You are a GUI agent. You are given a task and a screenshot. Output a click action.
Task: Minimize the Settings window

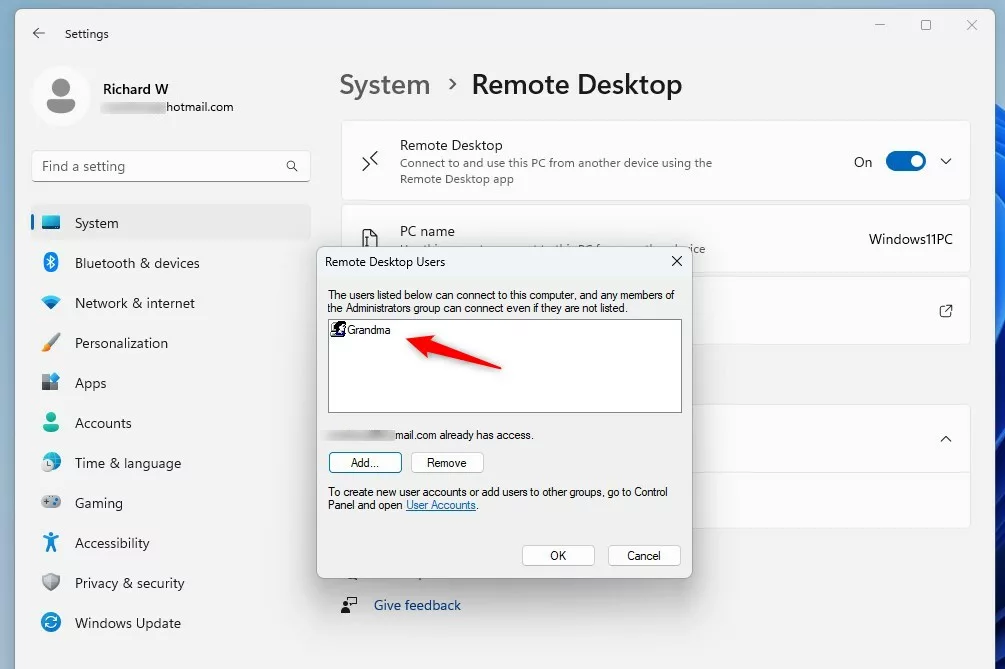pyautogui.click(x=880, y=25)
